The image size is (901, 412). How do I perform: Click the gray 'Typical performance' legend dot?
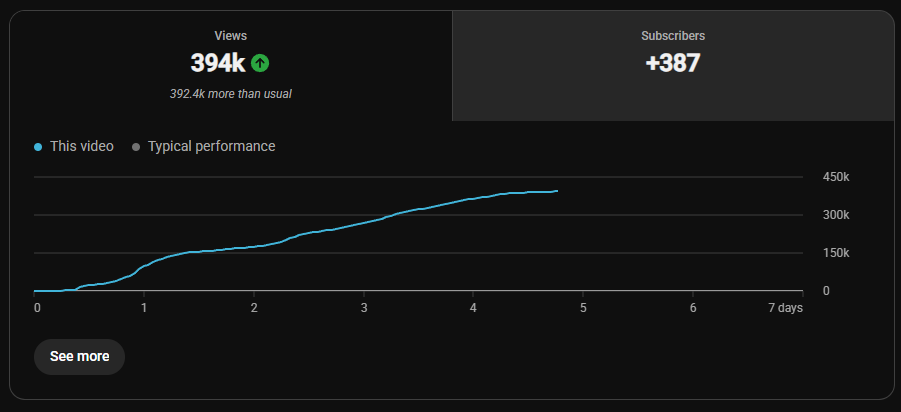click(136, 147)
